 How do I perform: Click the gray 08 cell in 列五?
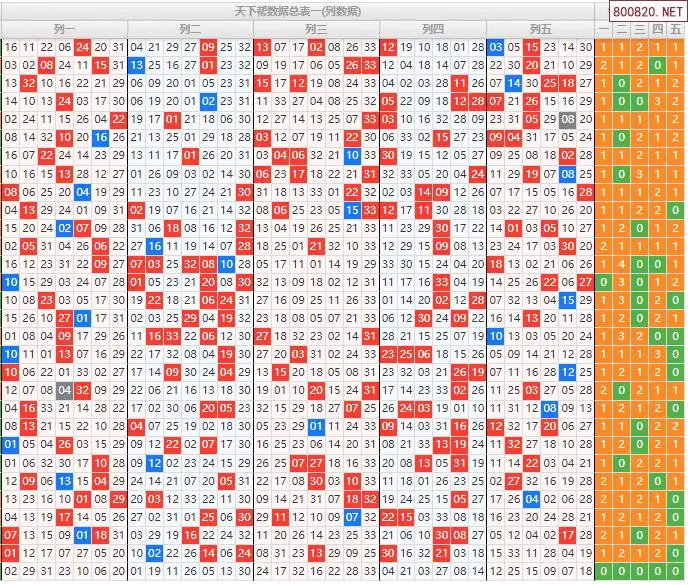tap(568, 119)
